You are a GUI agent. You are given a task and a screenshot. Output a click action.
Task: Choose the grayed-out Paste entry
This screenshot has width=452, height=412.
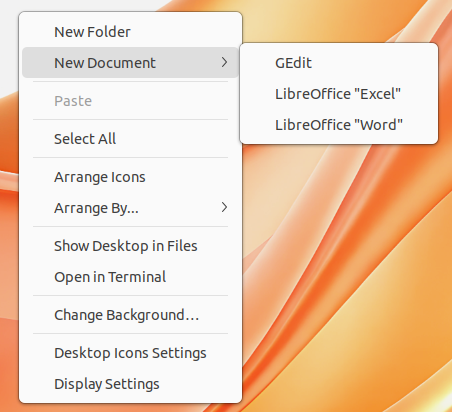pyautogui.click(x=130, y=101)
